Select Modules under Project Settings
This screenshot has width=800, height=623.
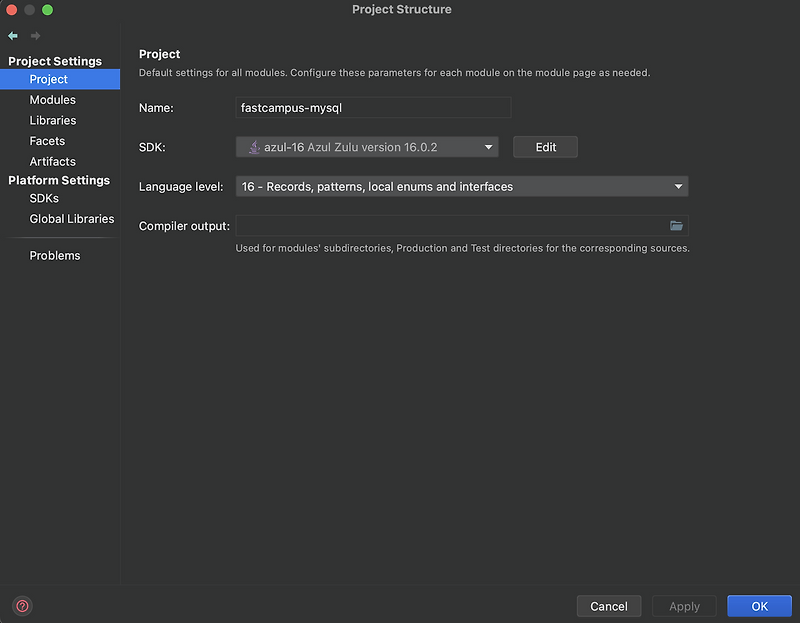[54, 99]
